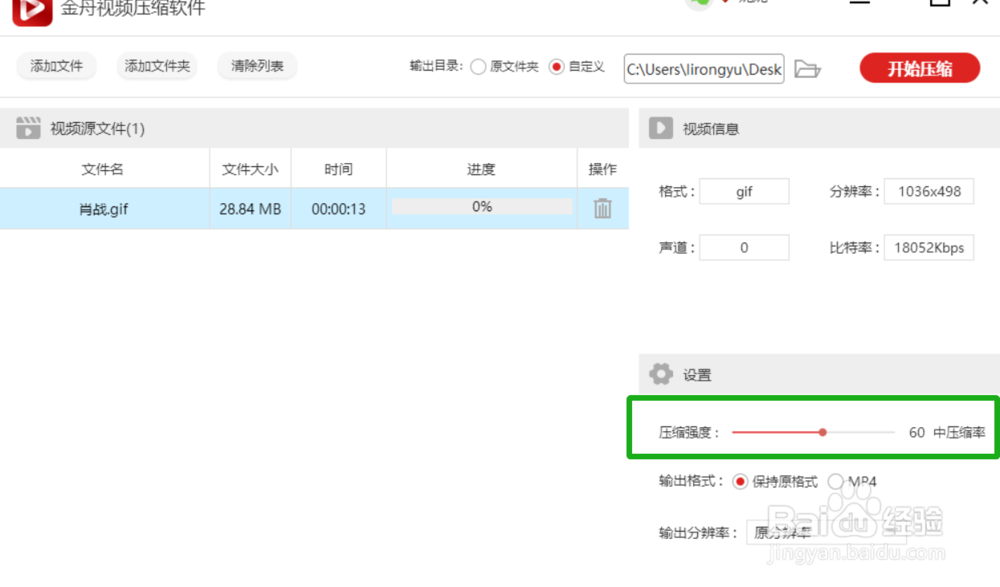
Task: Open the 格式 field showing gif
Action: 744,190
